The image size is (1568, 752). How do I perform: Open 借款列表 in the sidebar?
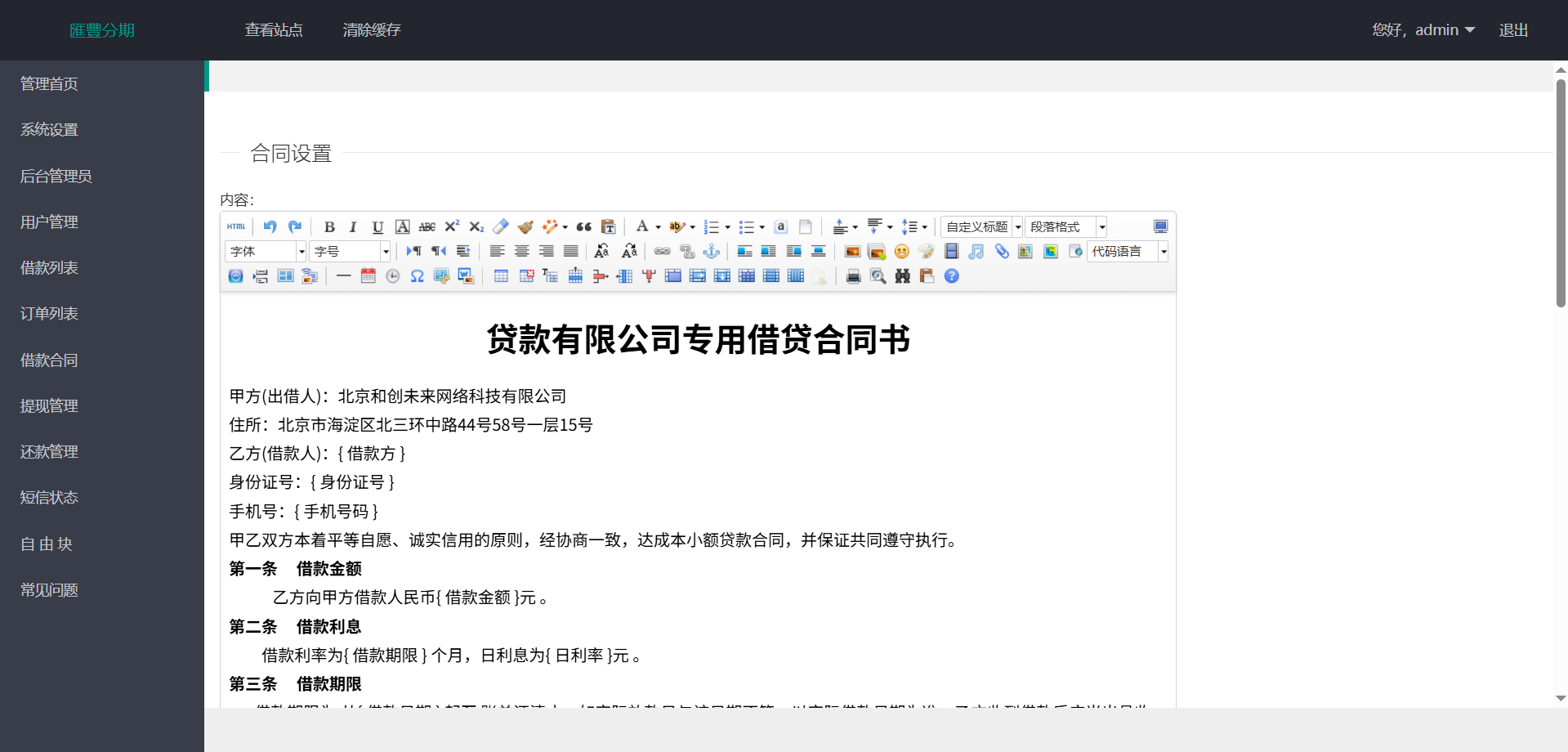(x=102, y=267)
